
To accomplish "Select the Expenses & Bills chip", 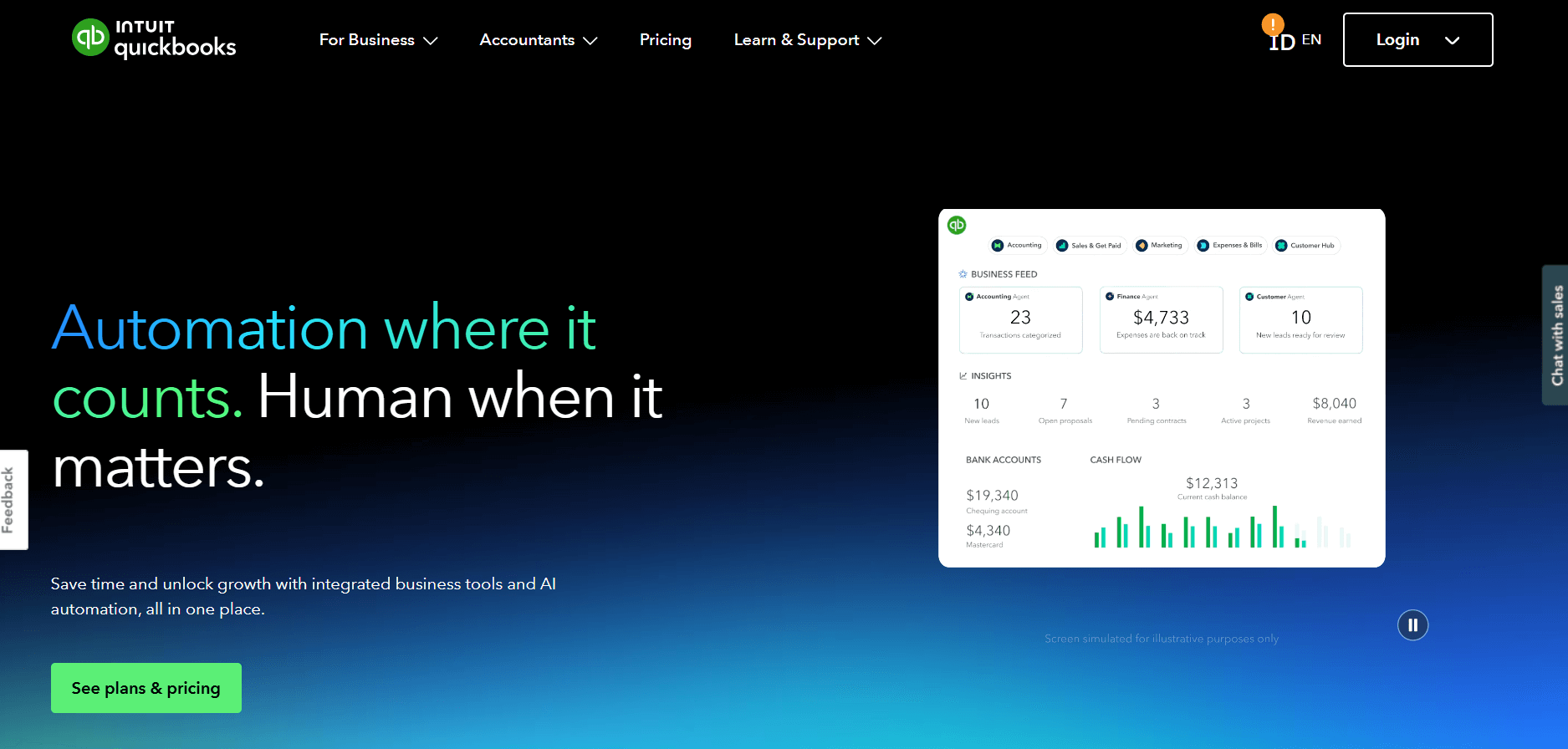I will pyautogui.click(x=1229, y=245).
